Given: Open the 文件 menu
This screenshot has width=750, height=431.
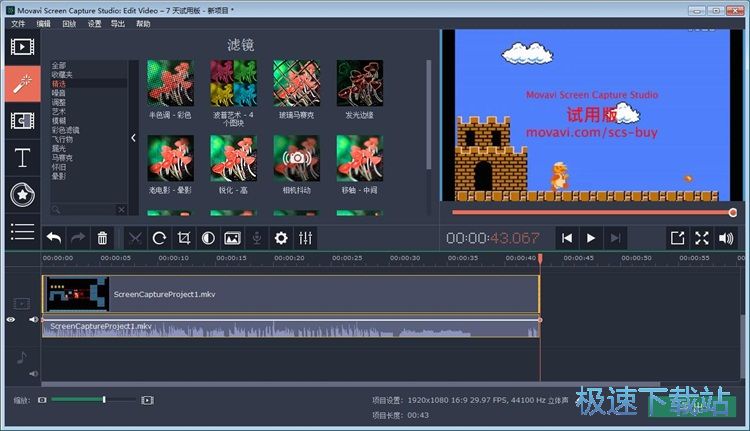Looking at the screenshot, I should tap(17, 23).
